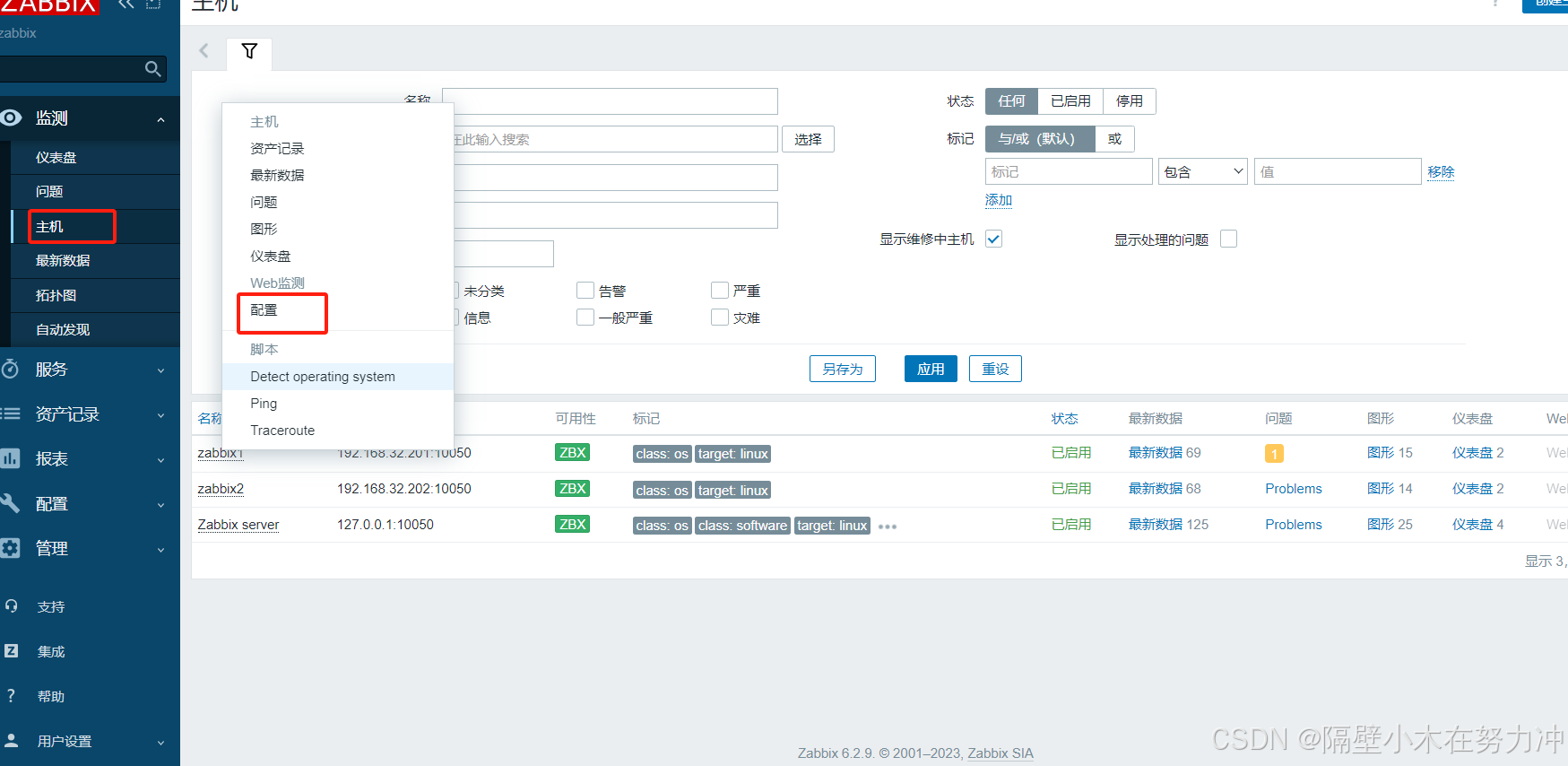Tick the High (严重) severity checkbox
The width and height of the screenshot is (1568, 766).
719,291
